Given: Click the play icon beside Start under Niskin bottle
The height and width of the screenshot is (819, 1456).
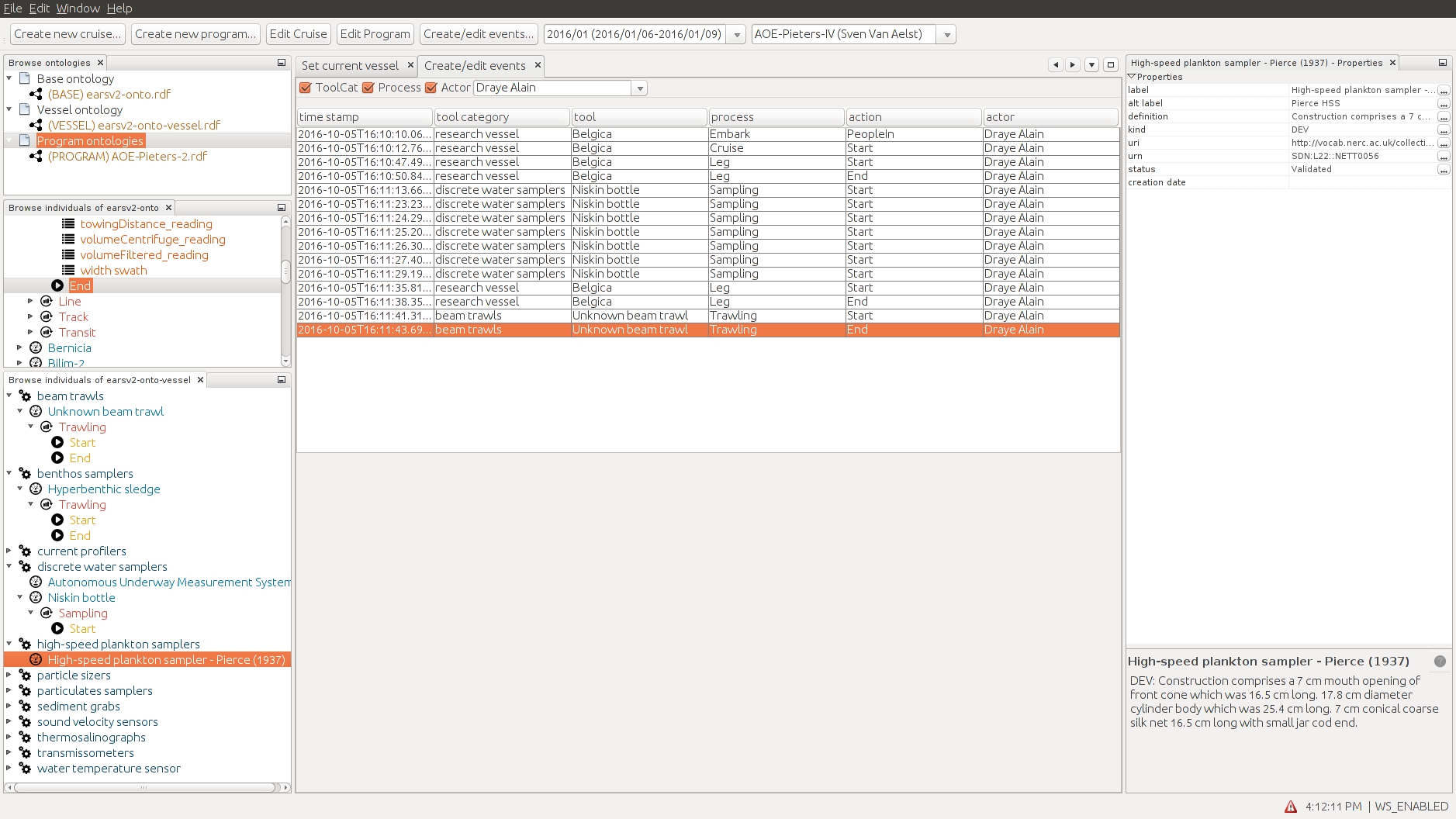Looking at the screenshot, I should click(57, 629).
